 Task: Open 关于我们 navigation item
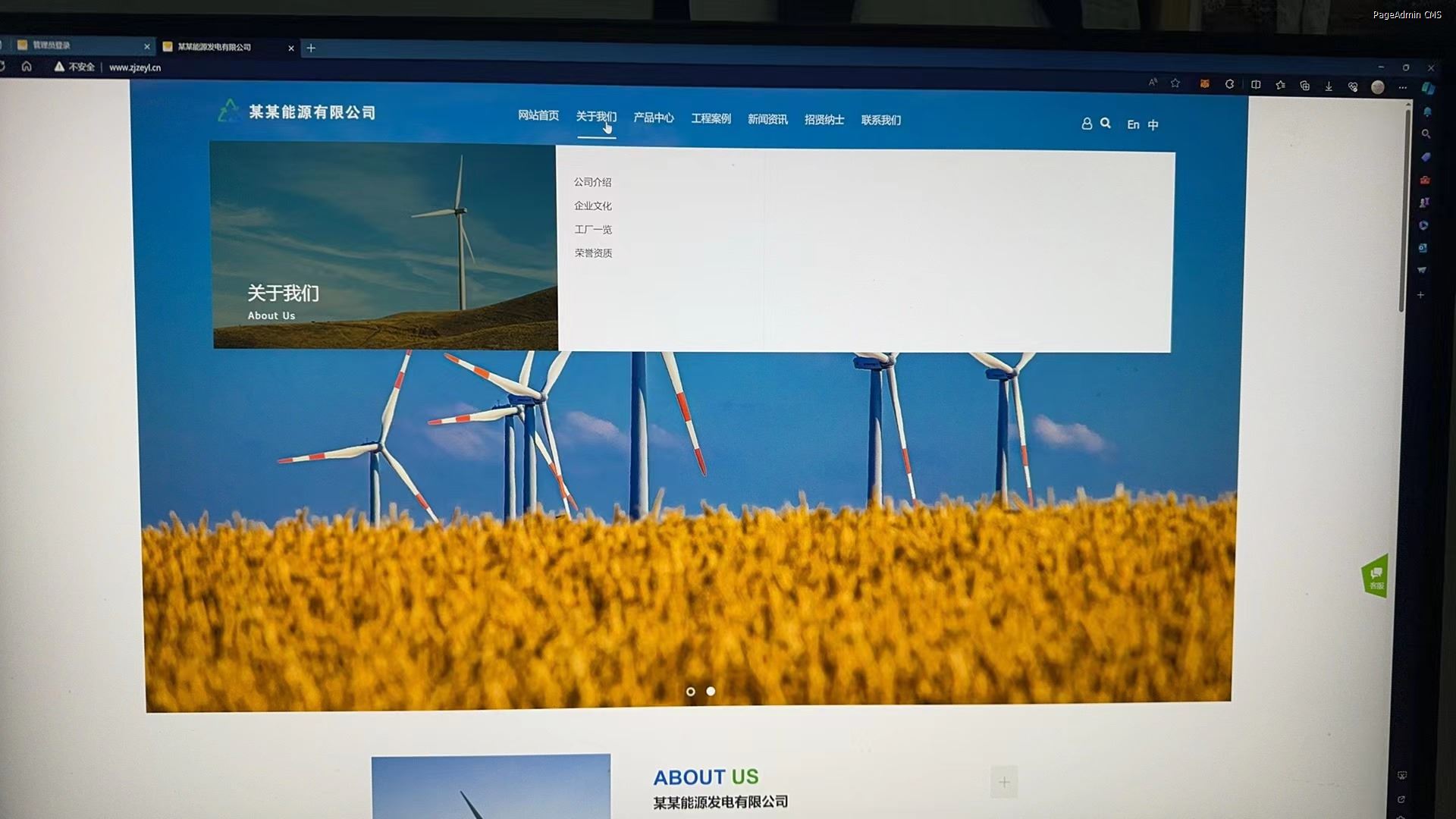596,117
